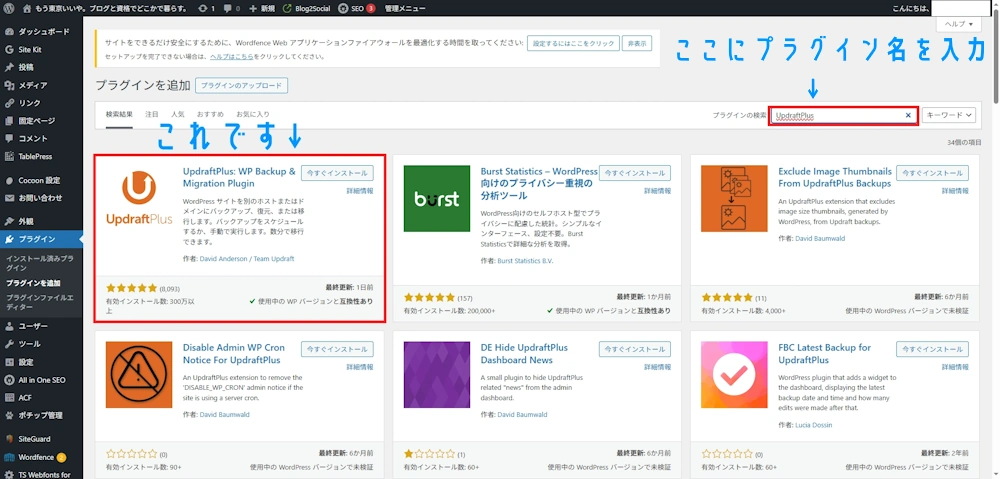Open Installed Plugins submenu item
Screen dimensions: 1000x479
(41, 263)
